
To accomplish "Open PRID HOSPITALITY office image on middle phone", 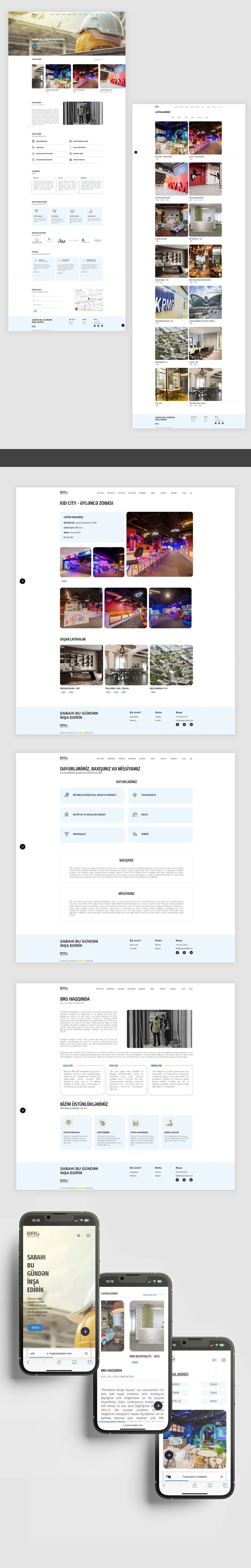I will click(146, 1326).
